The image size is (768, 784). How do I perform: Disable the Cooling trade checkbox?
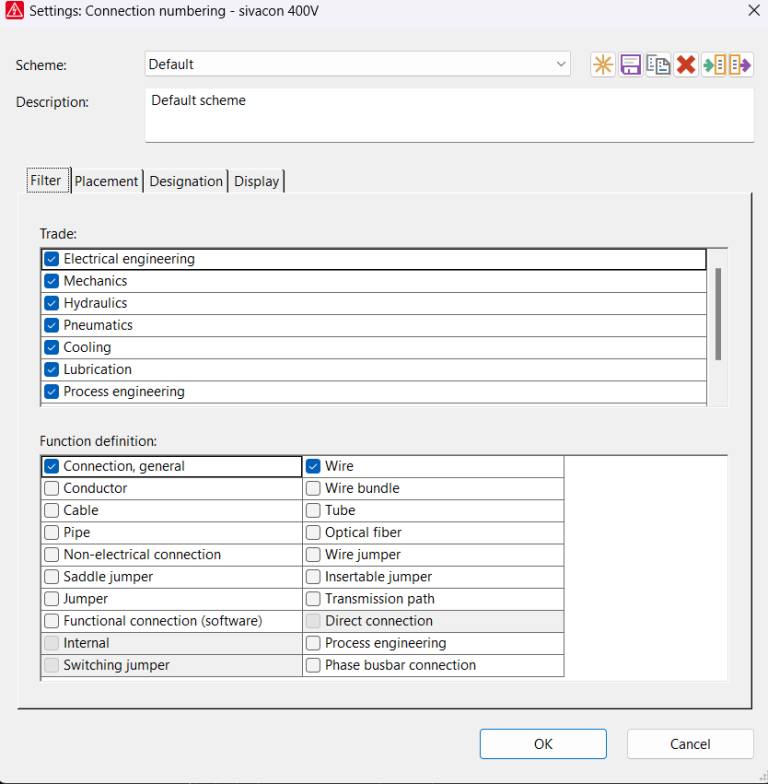coord(52,347)
